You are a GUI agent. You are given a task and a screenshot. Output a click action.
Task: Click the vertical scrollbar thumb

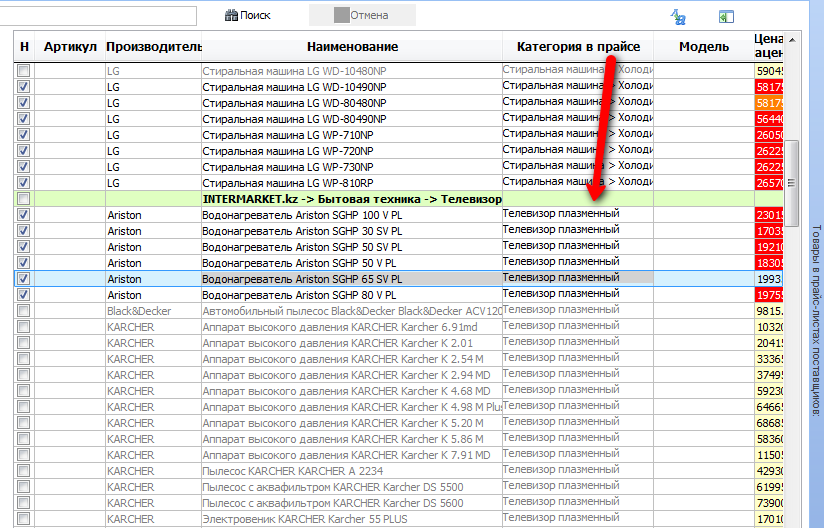coord(791,183)
